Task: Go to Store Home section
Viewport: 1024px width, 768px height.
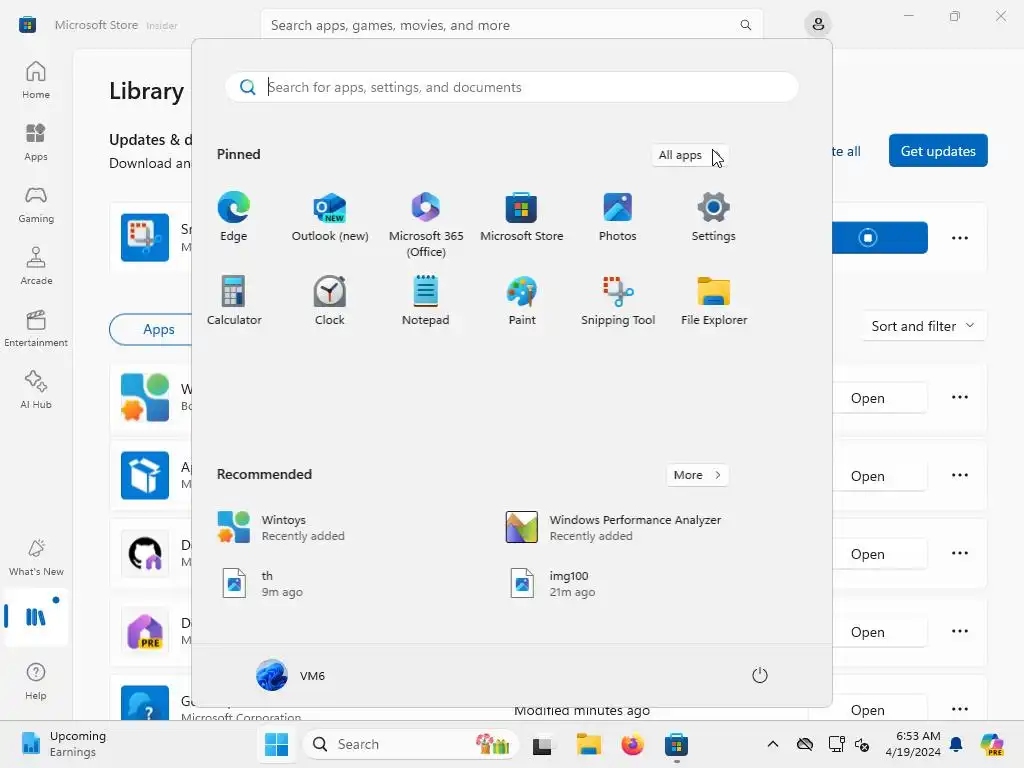Action: 36,80
